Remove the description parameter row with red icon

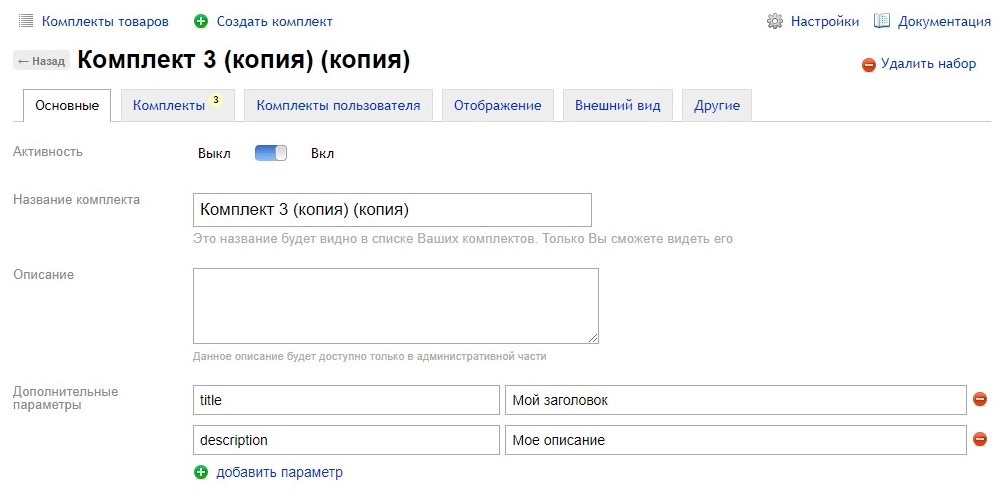point(980,439)
